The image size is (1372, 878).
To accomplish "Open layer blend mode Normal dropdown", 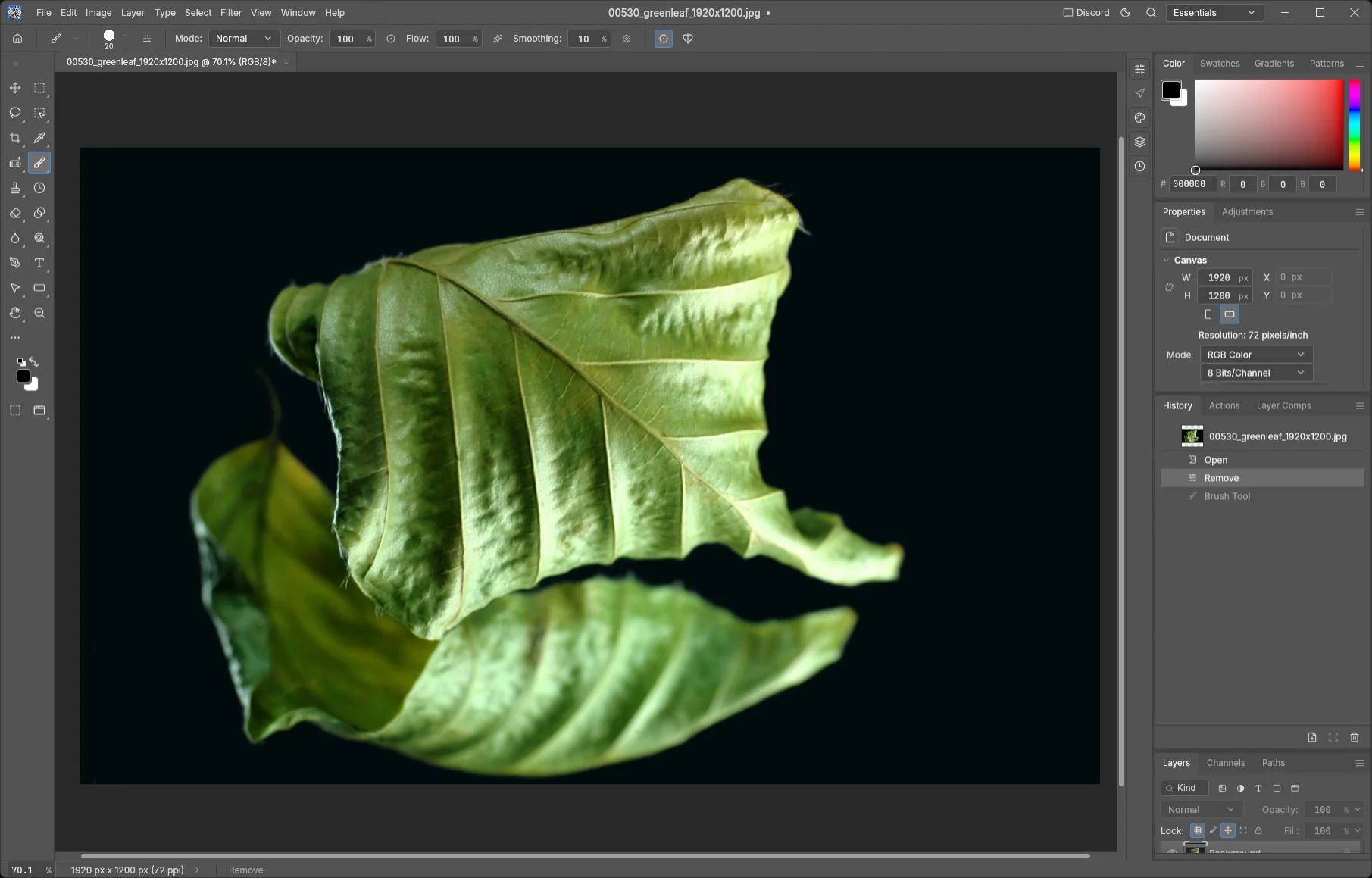I will tap(1201, 809).
